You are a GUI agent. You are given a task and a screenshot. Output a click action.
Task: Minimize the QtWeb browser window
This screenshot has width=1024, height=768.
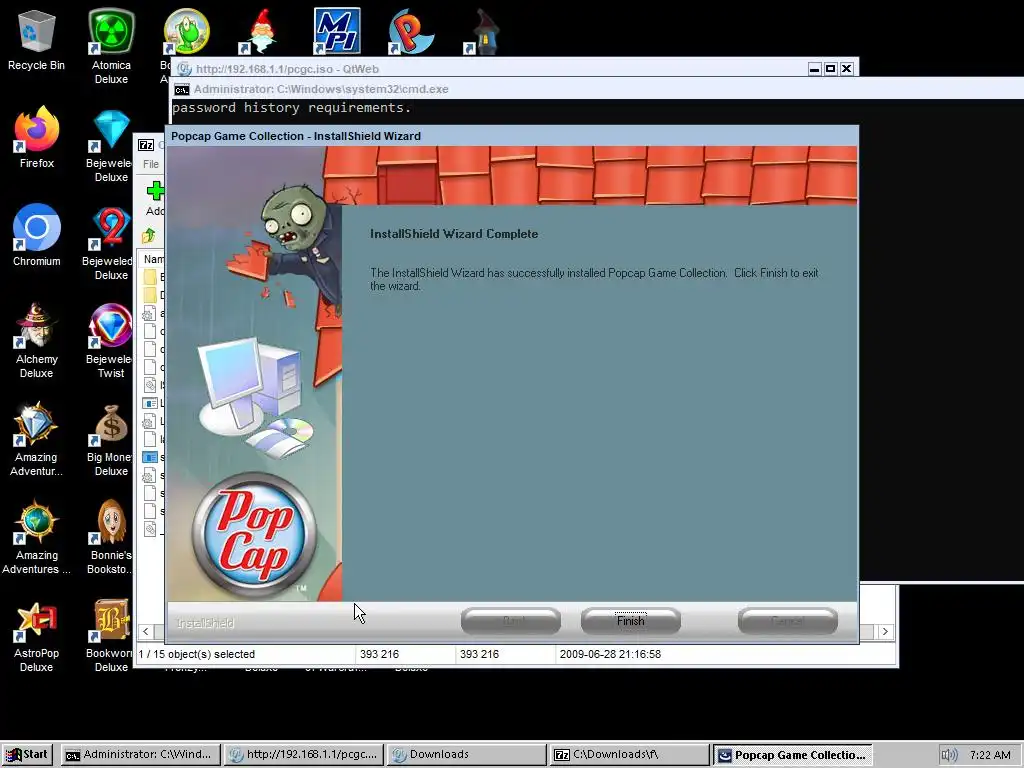814,69
